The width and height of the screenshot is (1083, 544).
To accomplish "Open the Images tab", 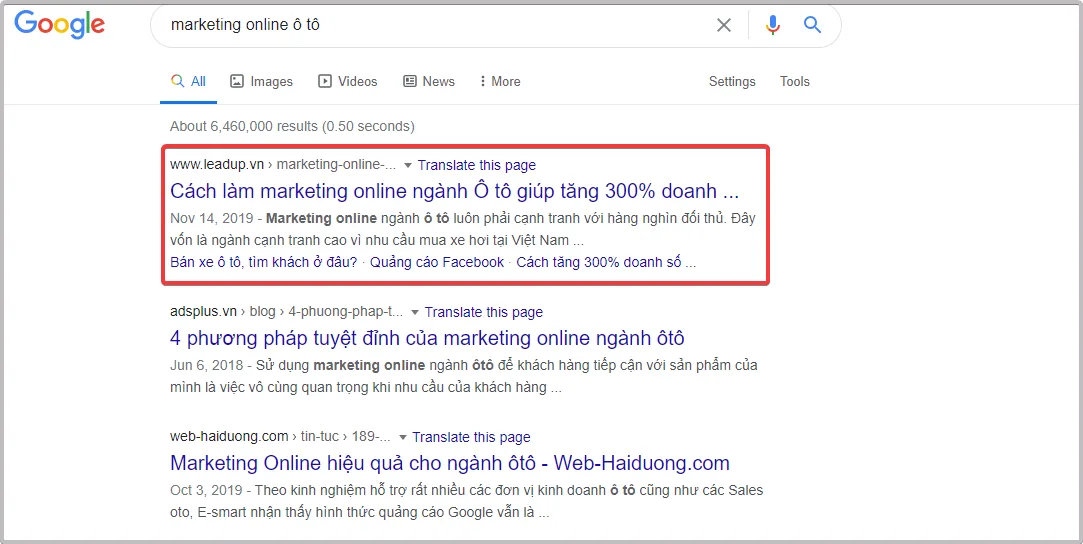I will coord(261,81).
